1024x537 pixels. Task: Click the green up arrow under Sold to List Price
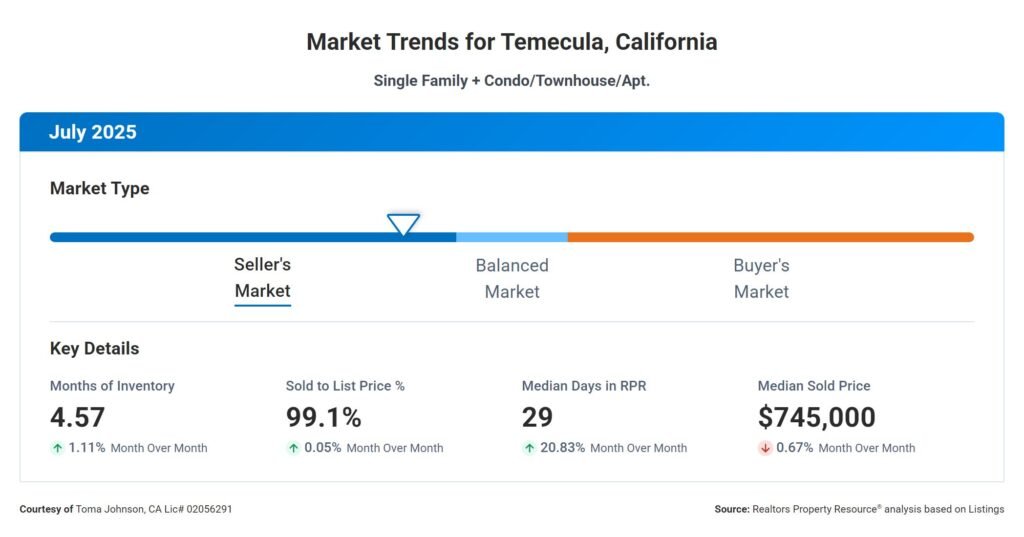tap(293, 448)
